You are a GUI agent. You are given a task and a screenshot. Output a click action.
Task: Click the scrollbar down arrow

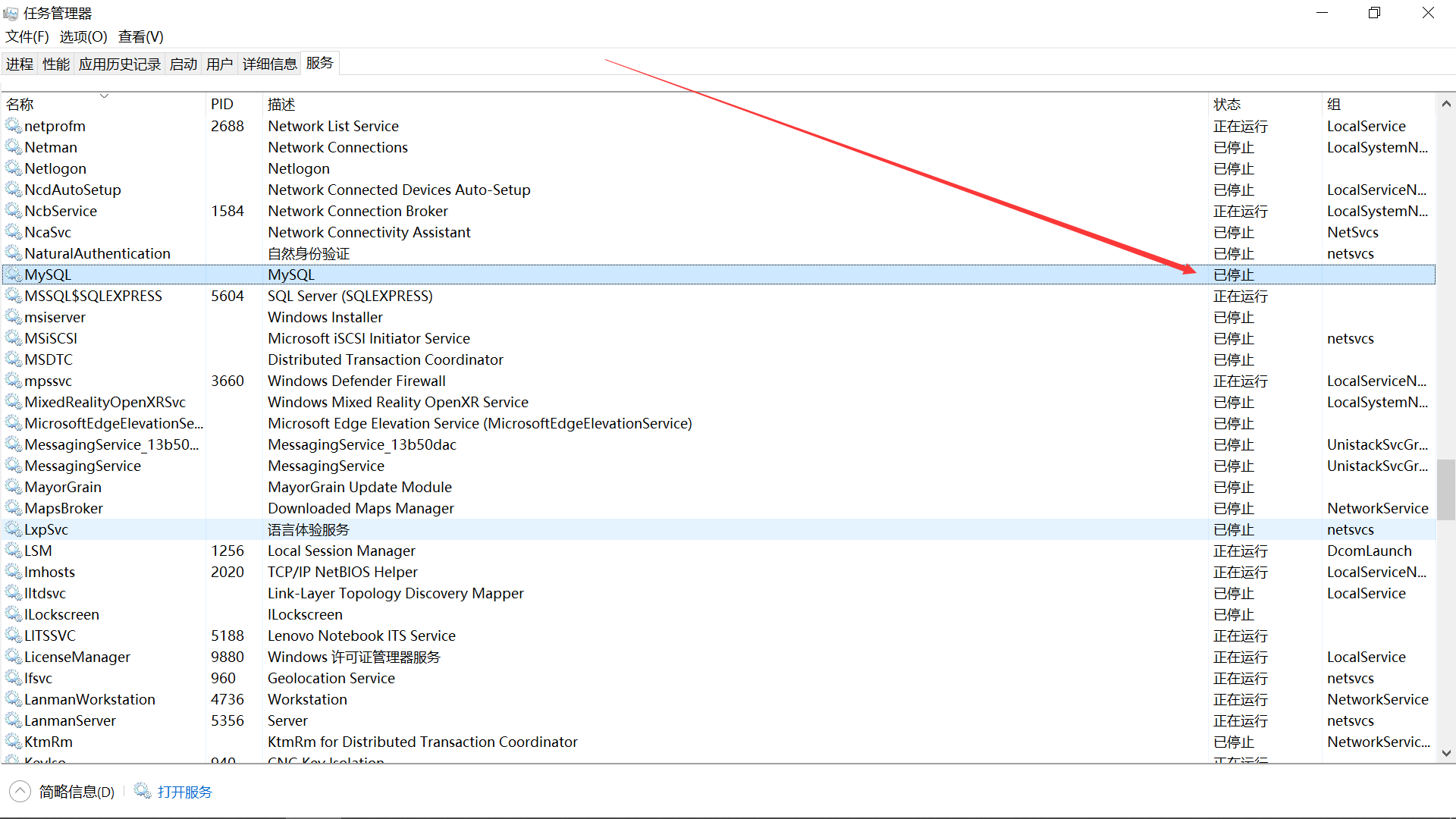(1446, 753)
